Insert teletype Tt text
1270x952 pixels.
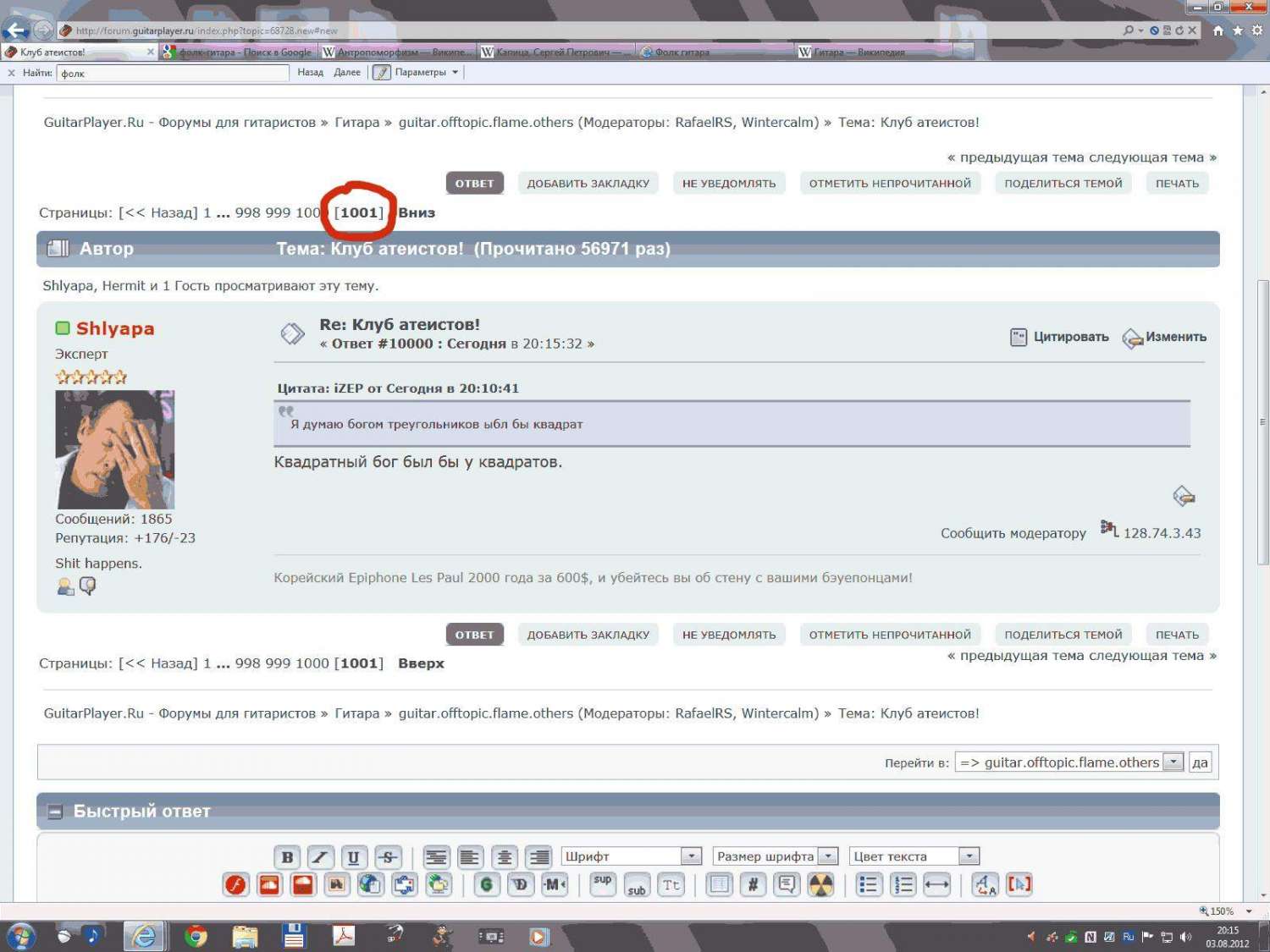coord(671,885)
